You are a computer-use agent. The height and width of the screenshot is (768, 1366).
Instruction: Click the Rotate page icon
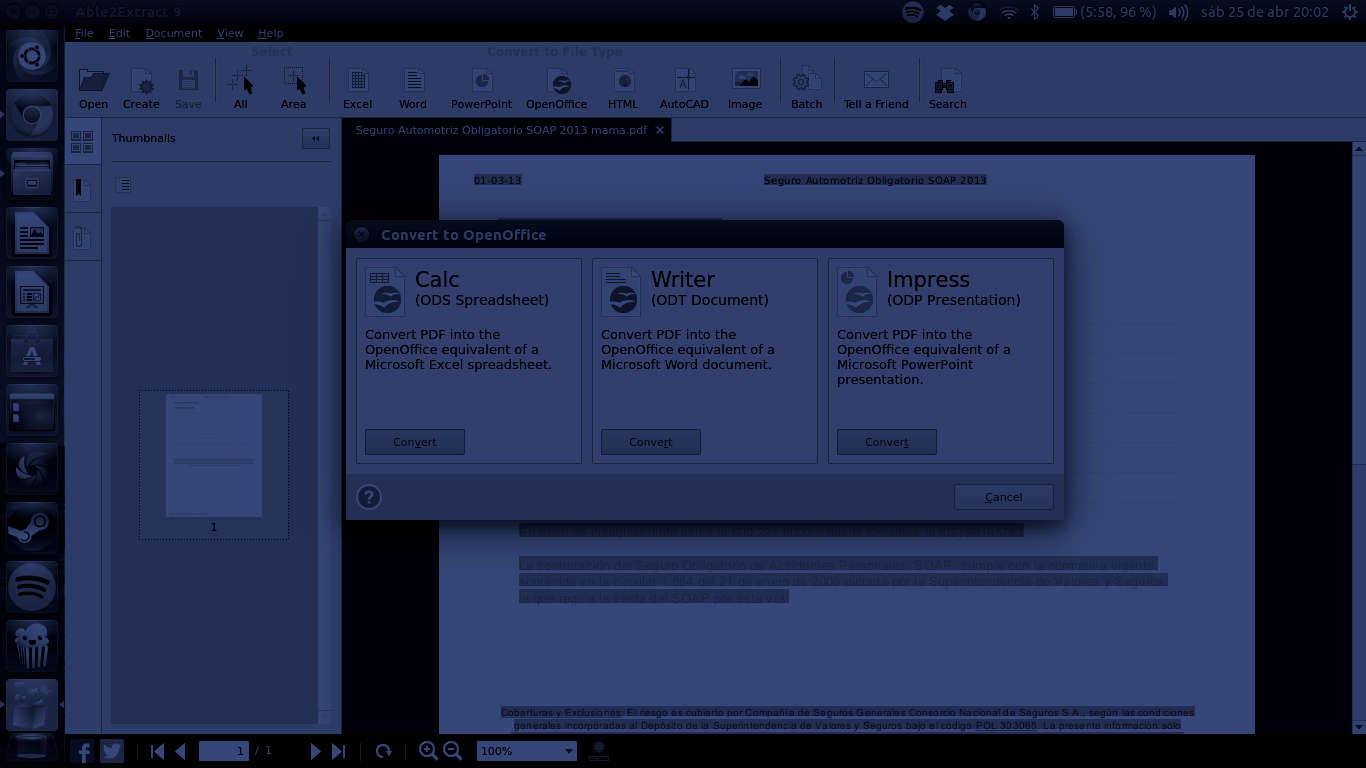click(x=383, y=751)
